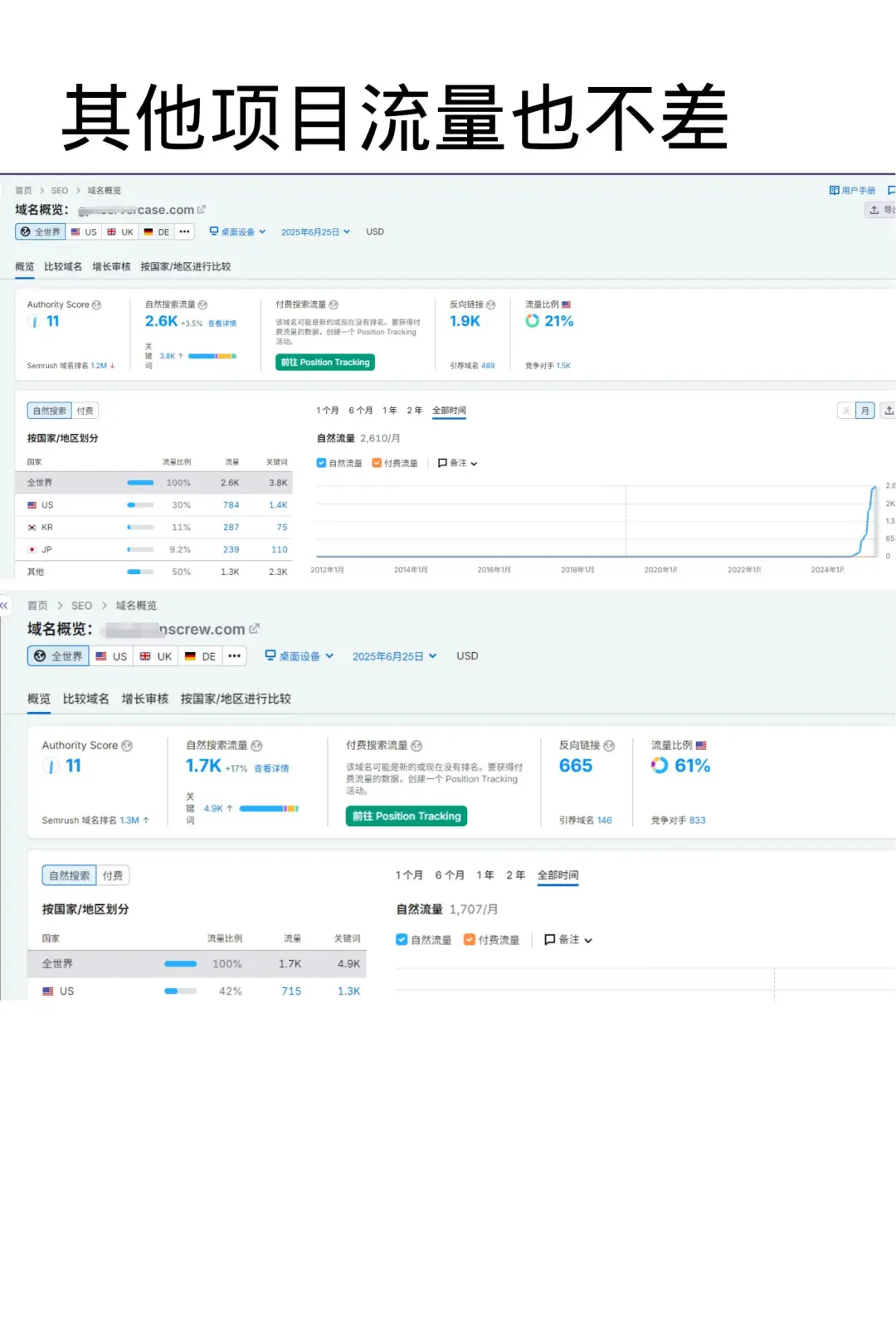The image size is (896, 1344).
Task: Select 6个月 range in case.com chart
Action: pyautogui.click(x=361, y=410)
